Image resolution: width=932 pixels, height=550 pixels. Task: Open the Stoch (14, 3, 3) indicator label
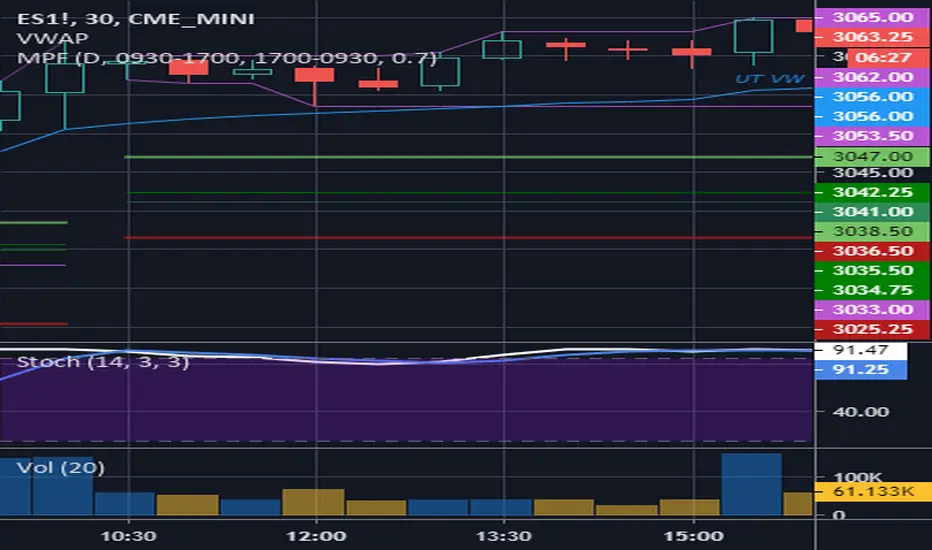(103, 362)
